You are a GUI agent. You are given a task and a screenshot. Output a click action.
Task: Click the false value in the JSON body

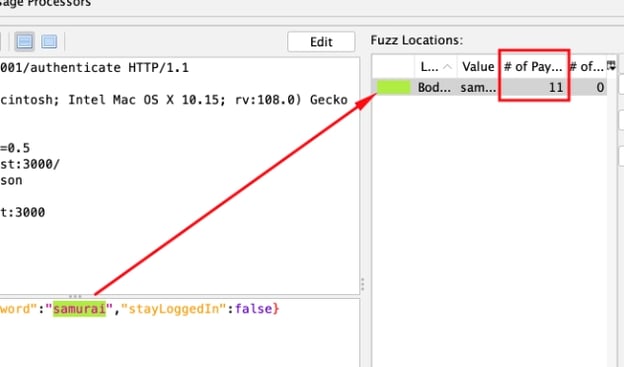point(254,309)
